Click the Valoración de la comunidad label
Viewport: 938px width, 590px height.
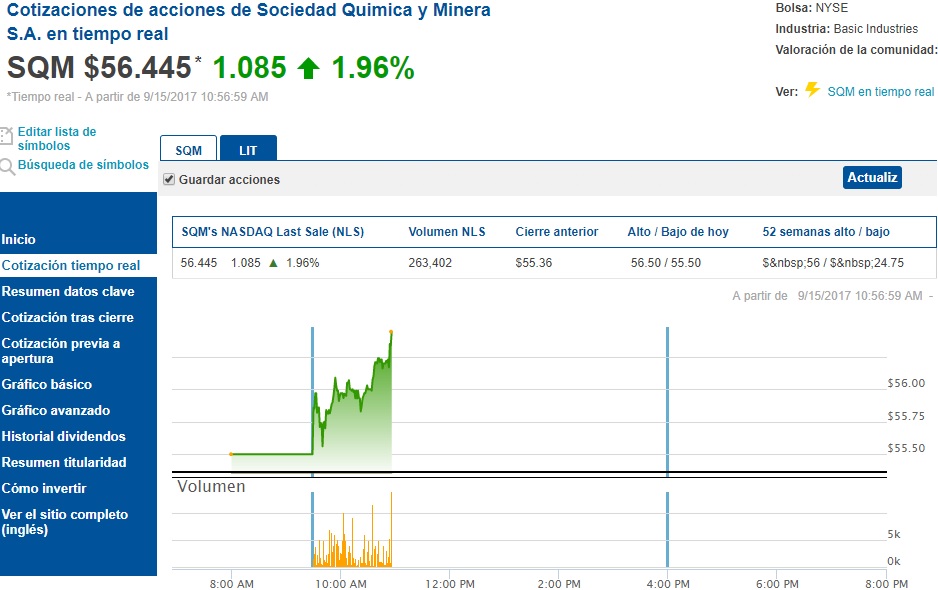856,50
